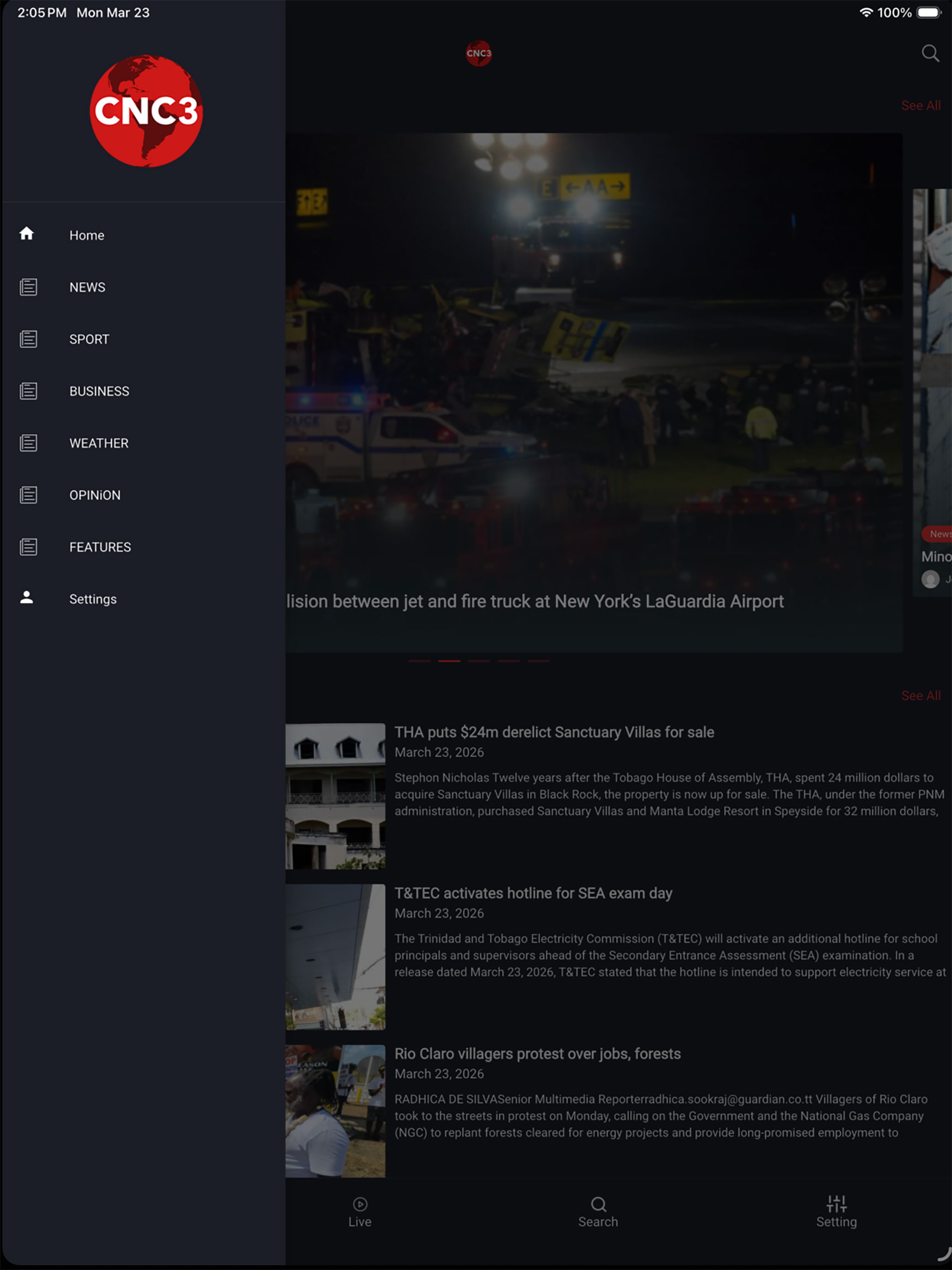Image resolution: width=952 pixels, height=1270 pixels.
Task: Click the small CNC3 logo in the header
Action: click(479, 54)
